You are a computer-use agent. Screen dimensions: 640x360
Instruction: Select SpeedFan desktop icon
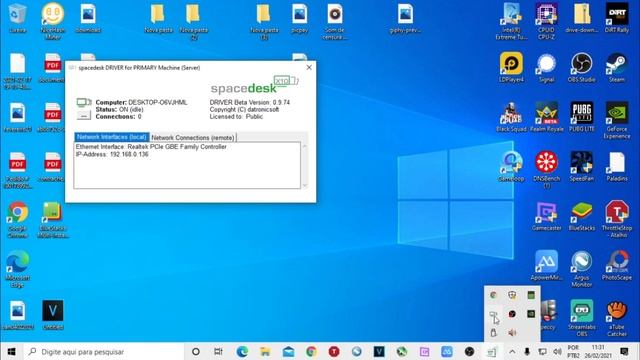(x=582, y=166)
